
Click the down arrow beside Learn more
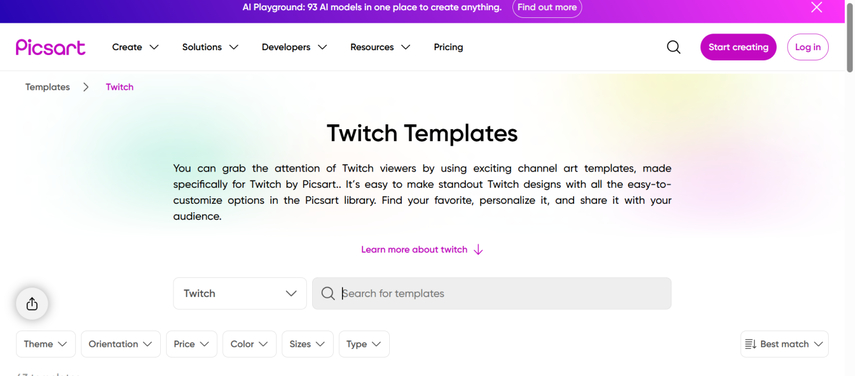[x=478, y=250]
